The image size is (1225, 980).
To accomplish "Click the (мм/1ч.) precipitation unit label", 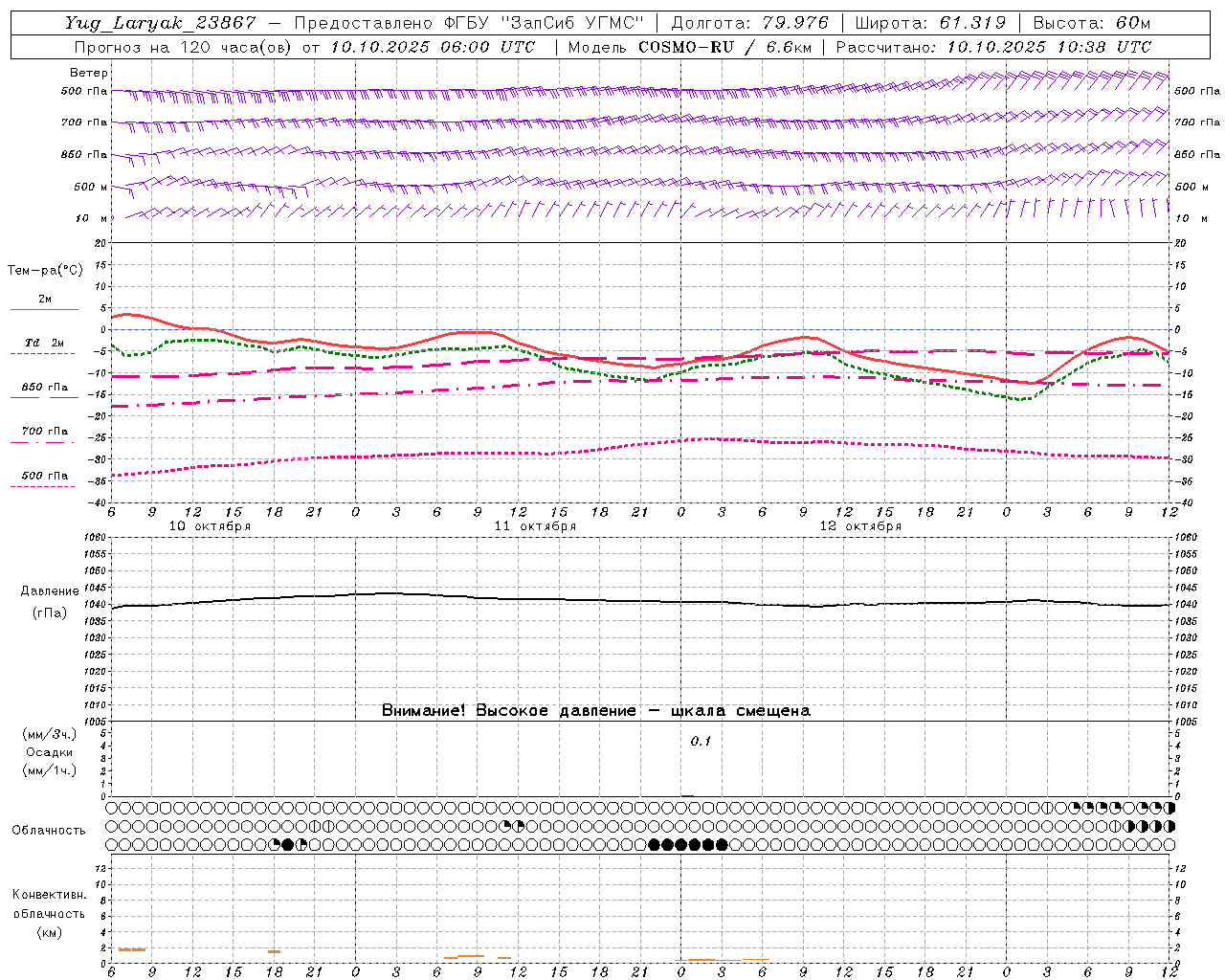I will (50, 770).
